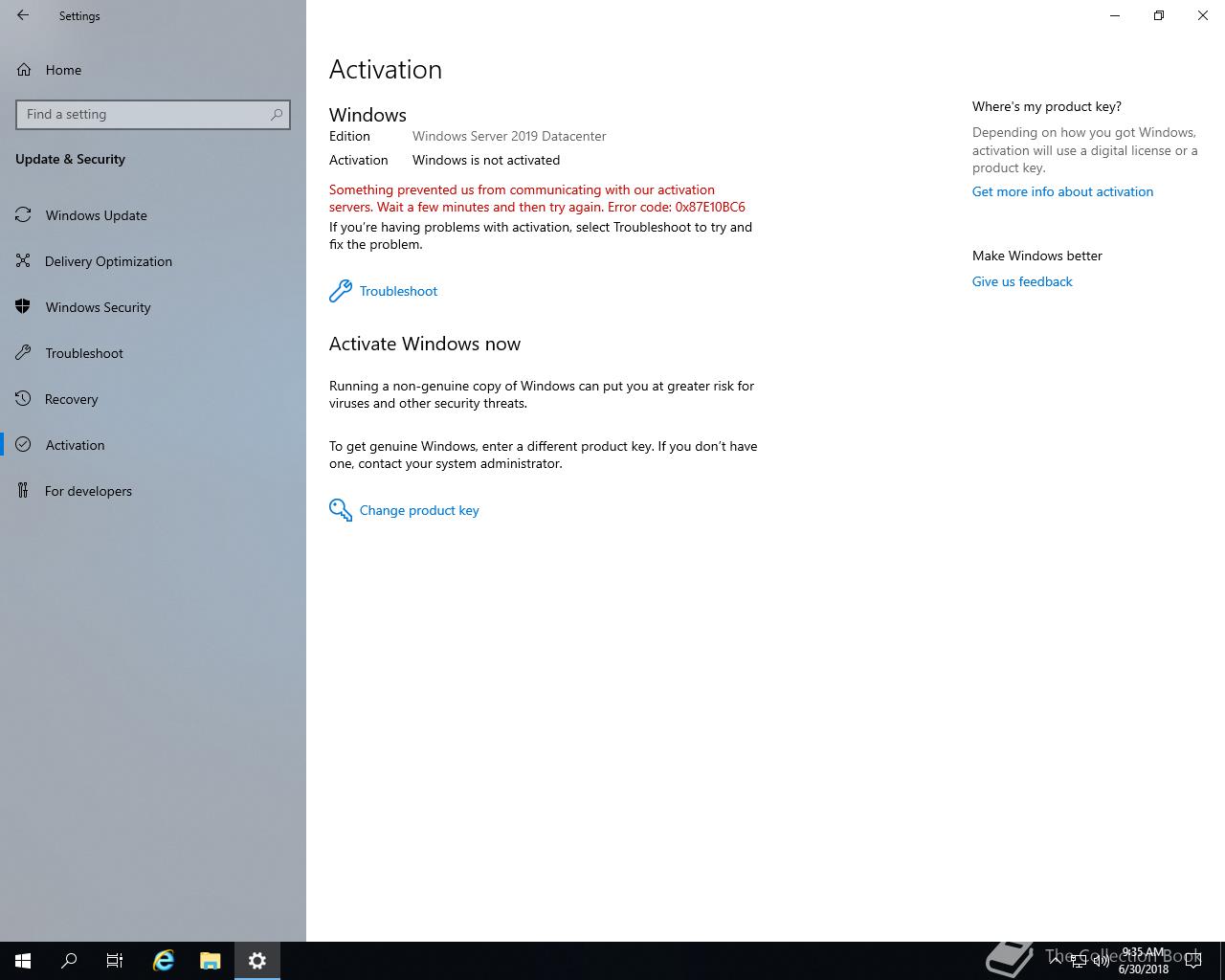Launch Internet Explorer from the taskbar
Screen dimensions: 1225x980
tap(164, 961)
